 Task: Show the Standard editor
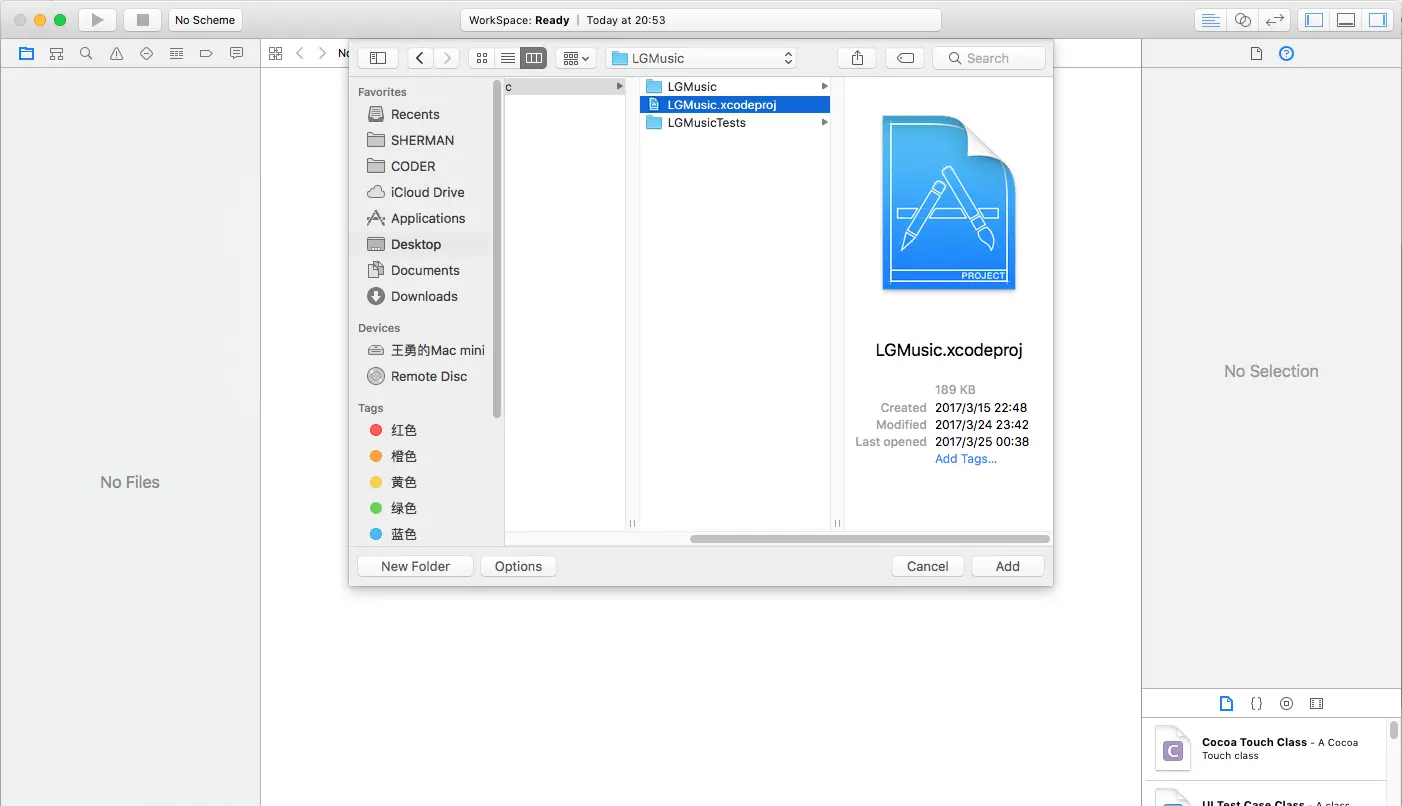tap(1210, 20)
